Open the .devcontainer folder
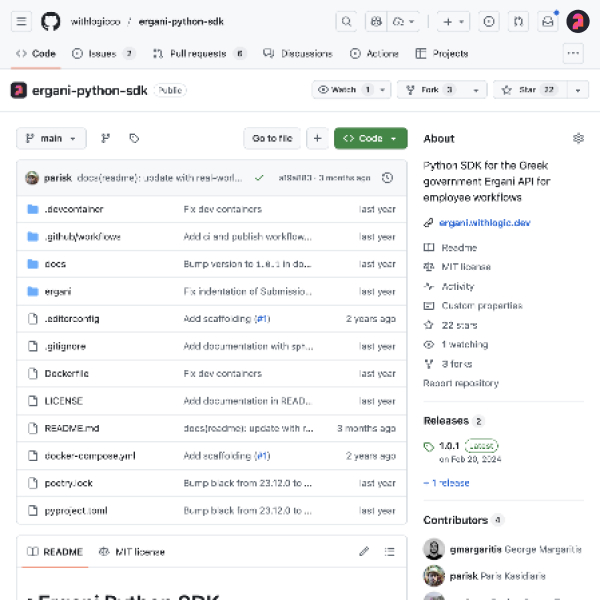Image resolution: width=600 pixels, height=600 pixels. tap(74, 209)
